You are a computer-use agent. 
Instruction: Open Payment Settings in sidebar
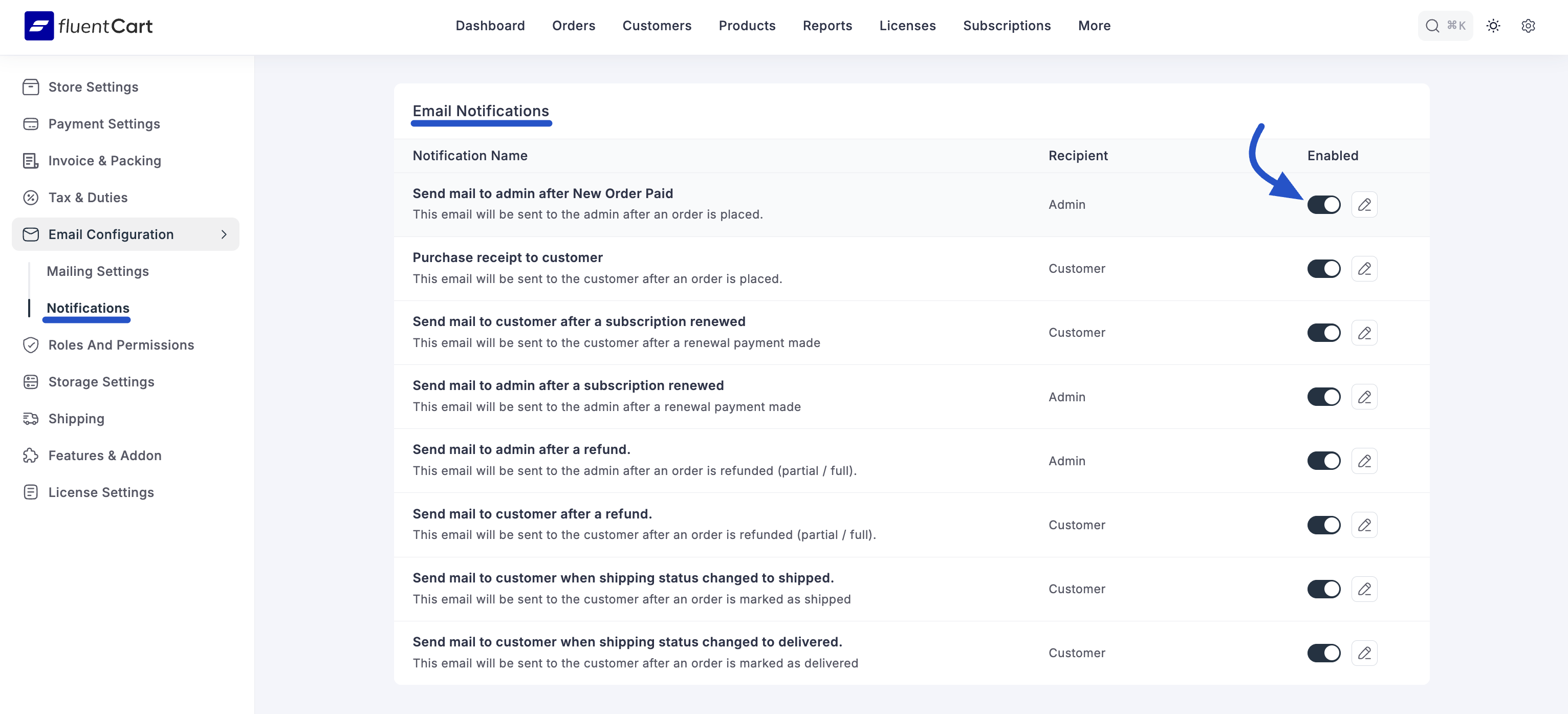[104, 123]
